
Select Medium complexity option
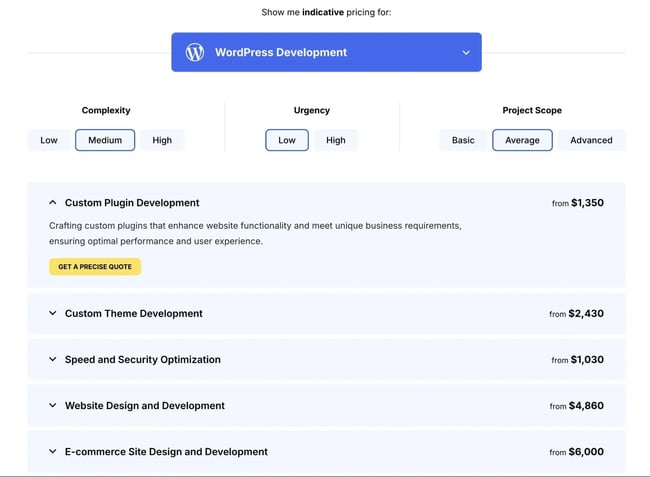point(105,140)
